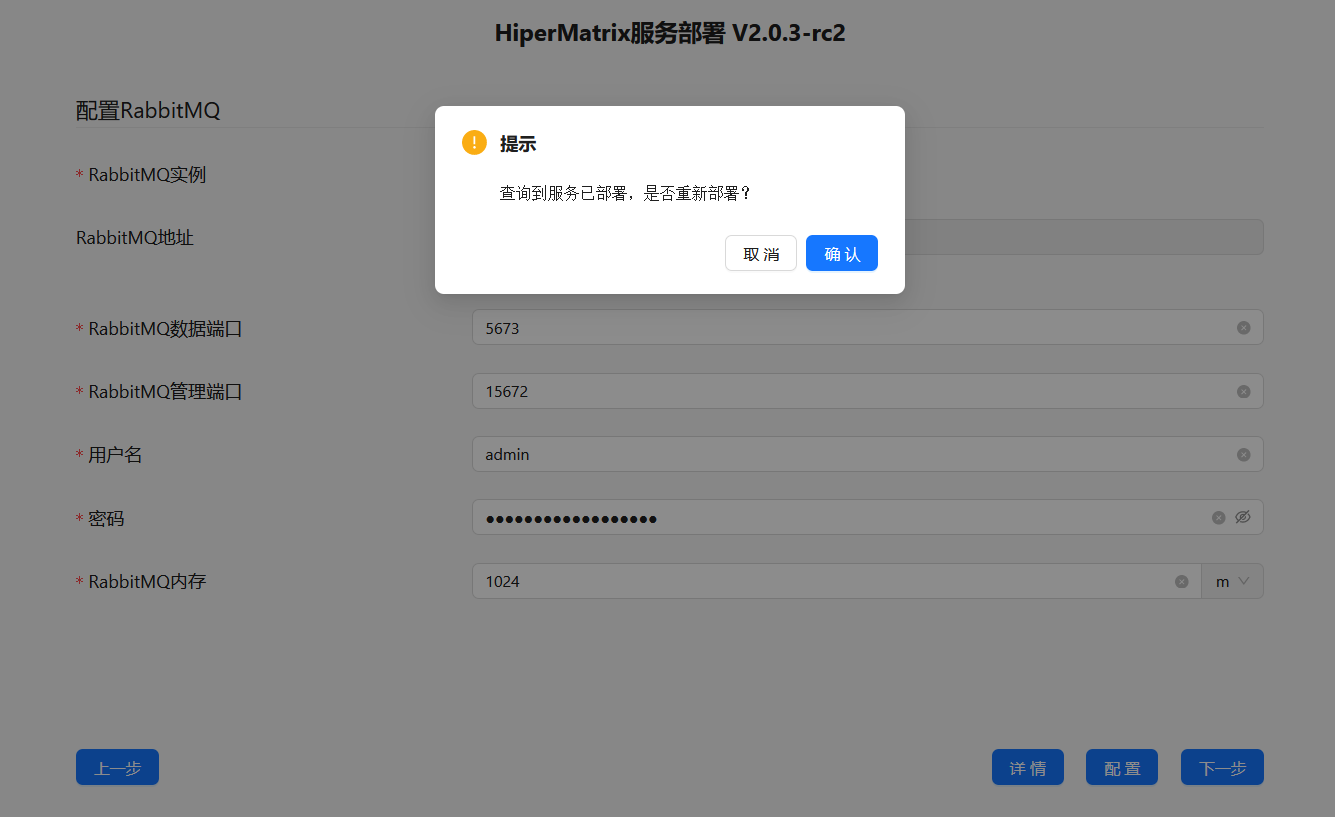1335x817 pixels.
Task: Click the 用户名 input with admin
Action: pyautogui.click(x=867, y=454)
